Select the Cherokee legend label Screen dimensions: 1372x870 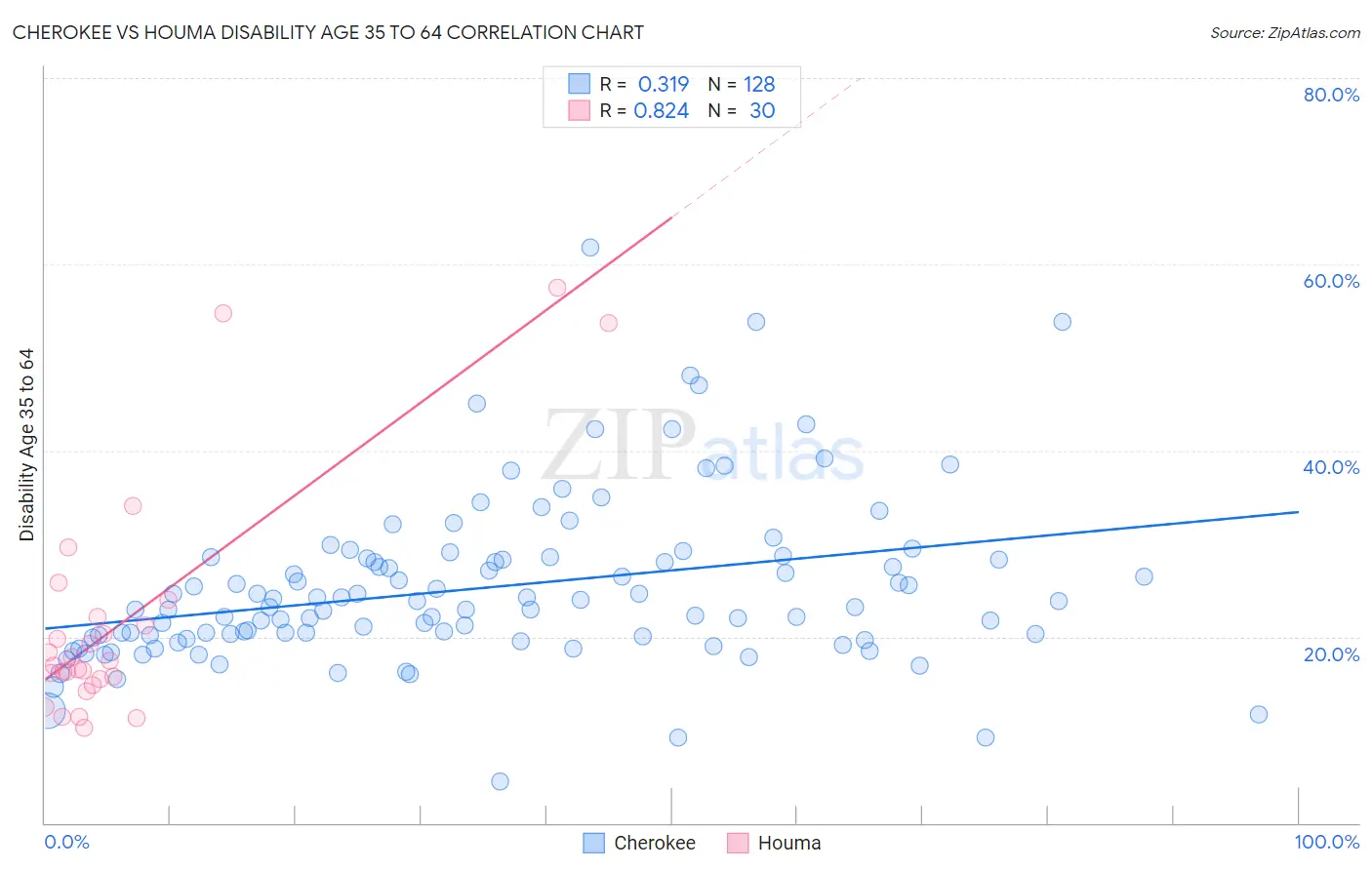click(x=655, y=843)
